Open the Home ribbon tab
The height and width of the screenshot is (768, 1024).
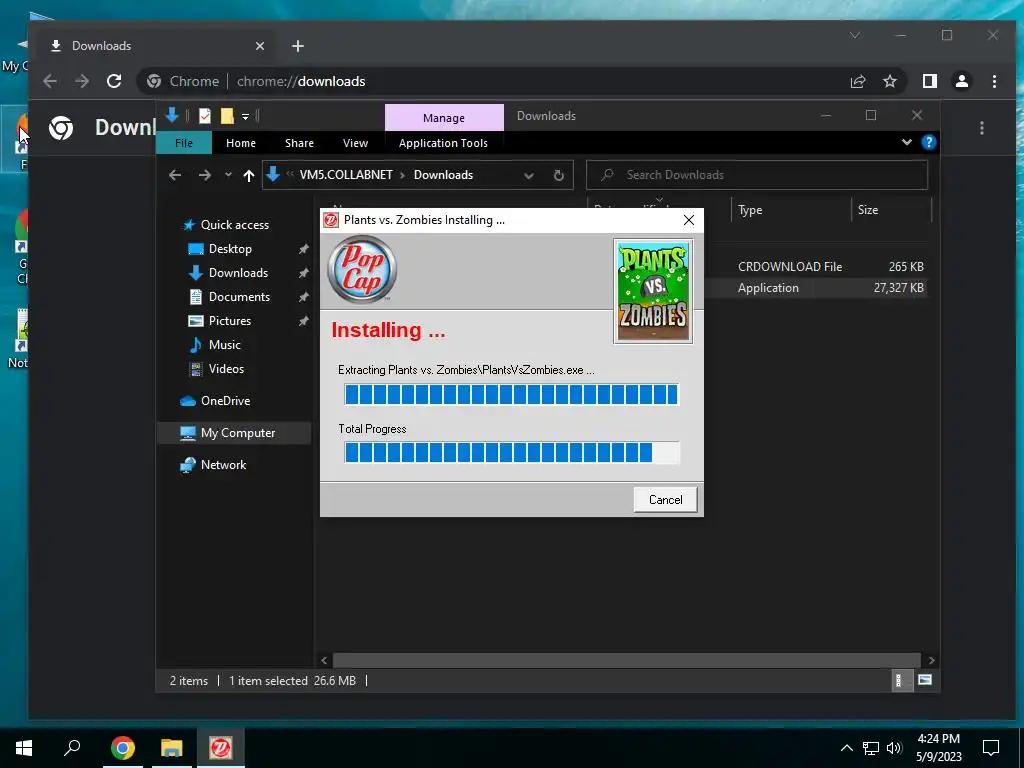(x=240, y=143)
